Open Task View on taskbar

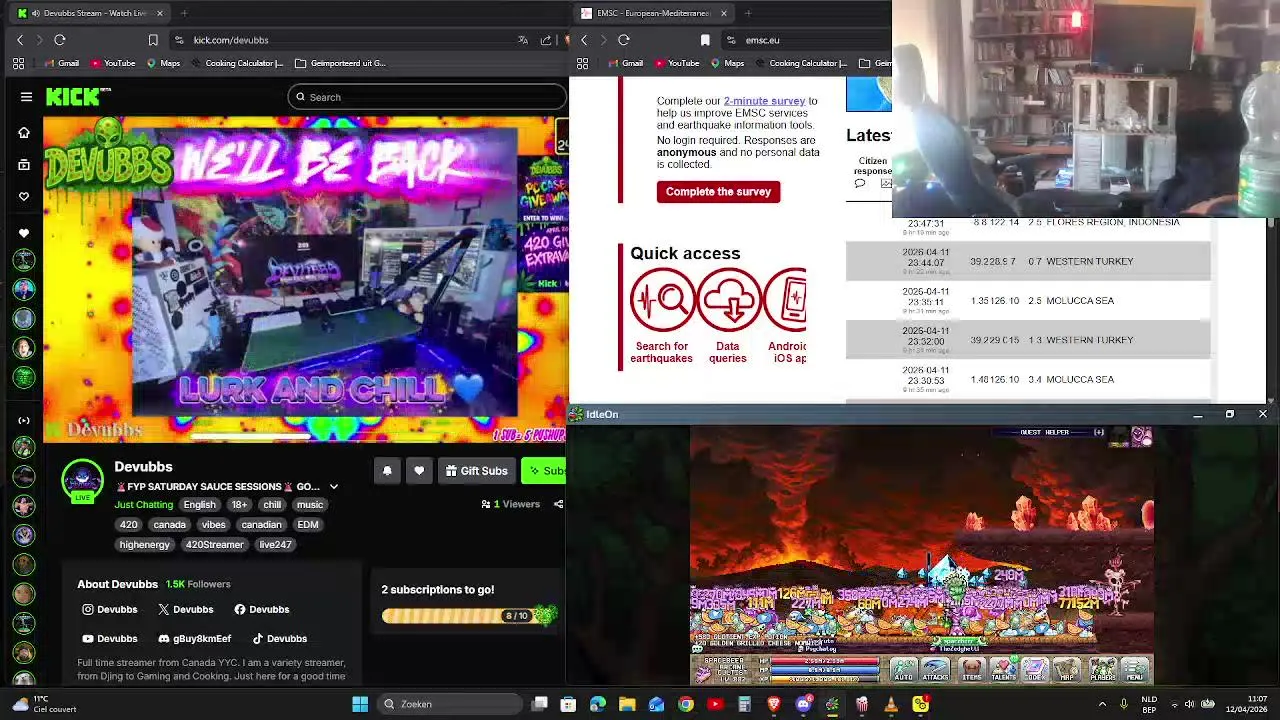click(540, 704)
